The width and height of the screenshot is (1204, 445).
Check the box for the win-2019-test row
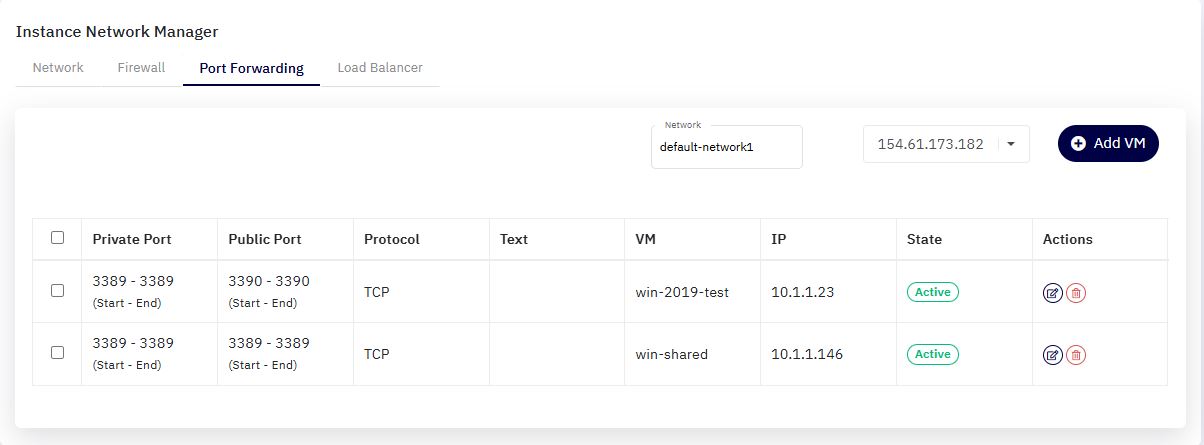[x=58, y=290]
